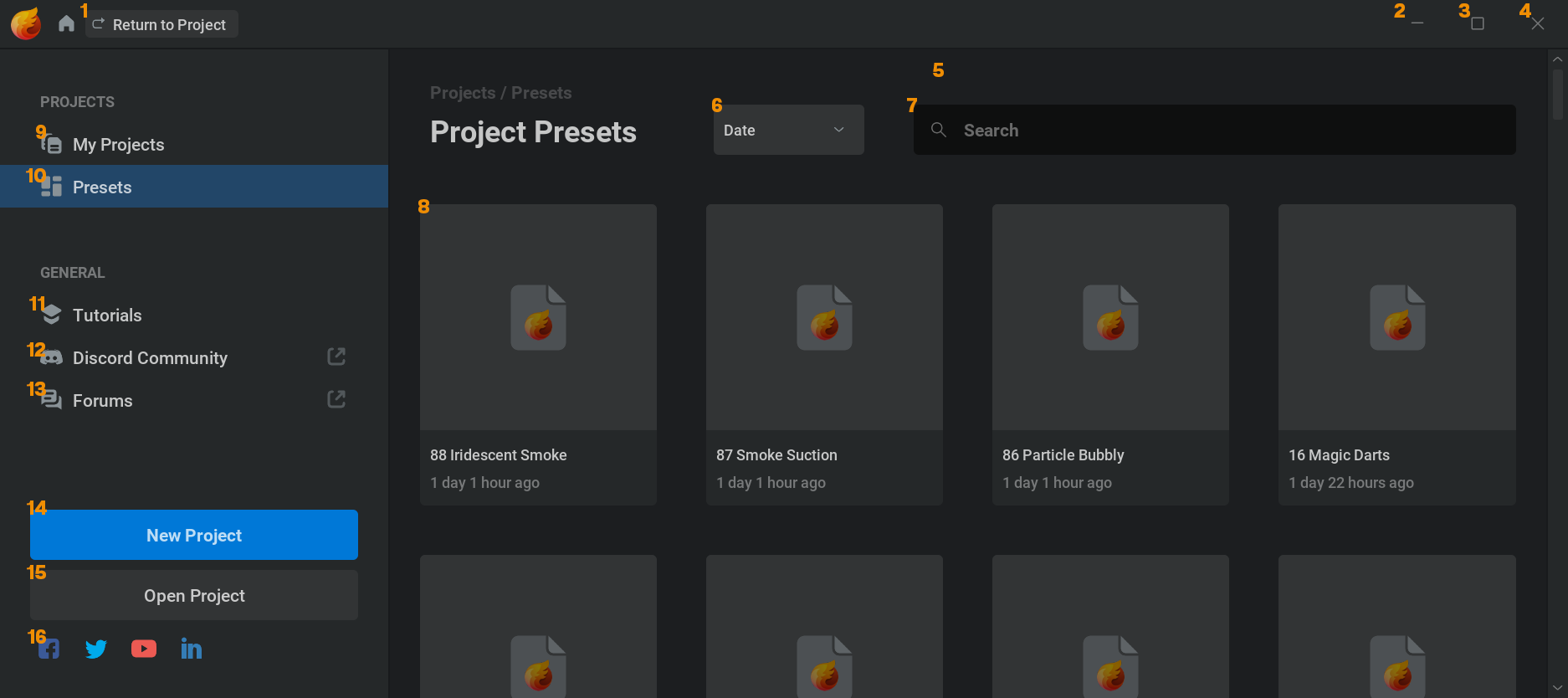
Task: Create a New Project
Action: [194, 535]
